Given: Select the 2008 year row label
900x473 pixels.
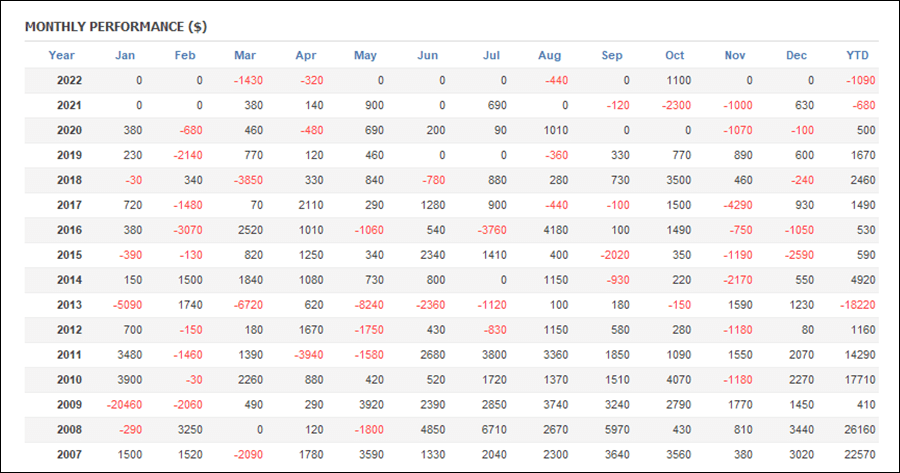Looking at the screenshot, I should coord(69,430).
